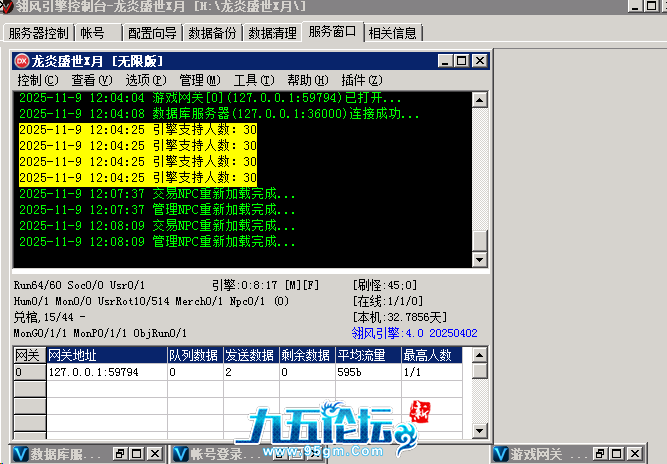667x464 pixels.
Task: Click the log line 游戏网关[0](127.0.0.1:59794)已打开
Action: click(x=210, y=98)
